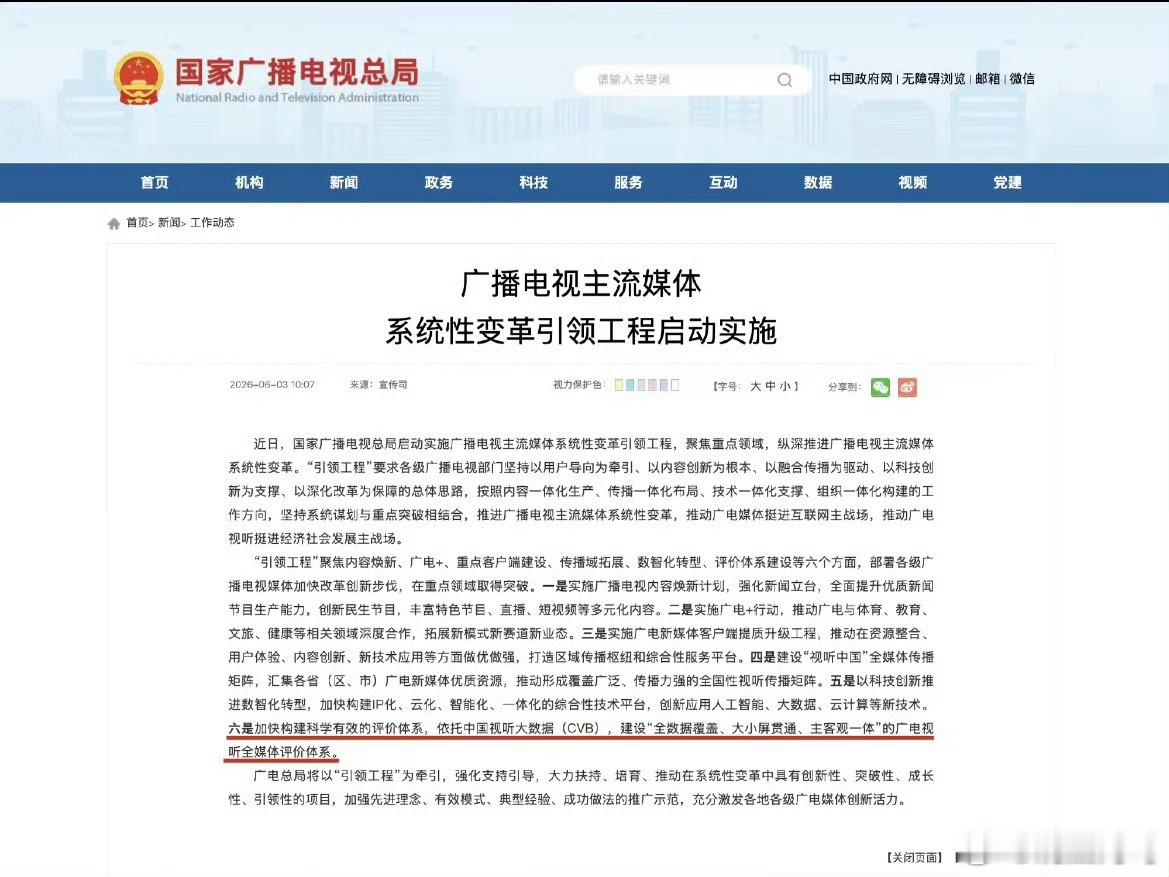Open 视频 navigation menu
Viewport: 1169px width, 877px height.
pyautogui.click(x=913, y=183)
